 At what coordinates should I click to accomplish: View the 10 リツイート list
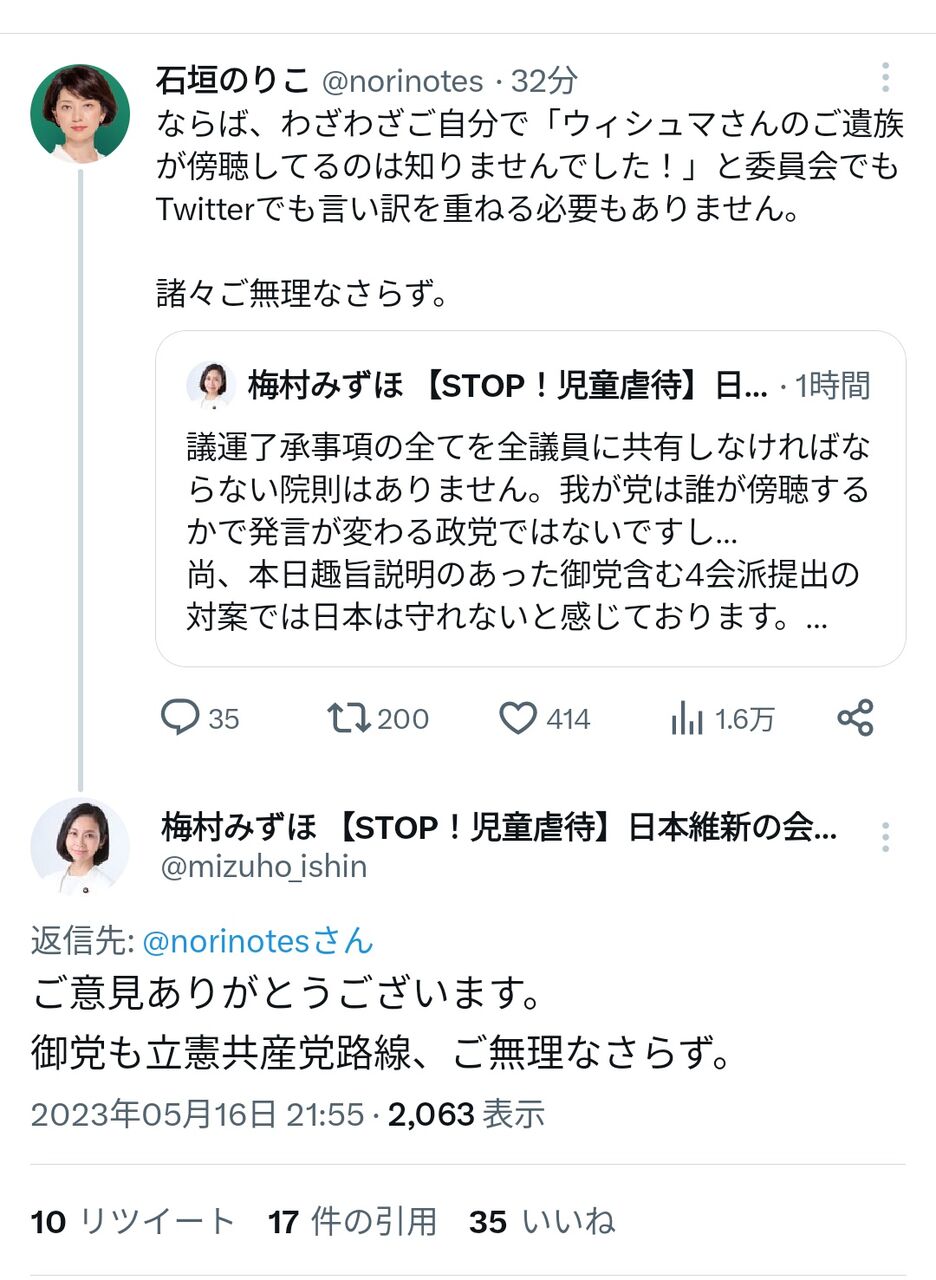pyautogui.click(x=133, y=1221)
